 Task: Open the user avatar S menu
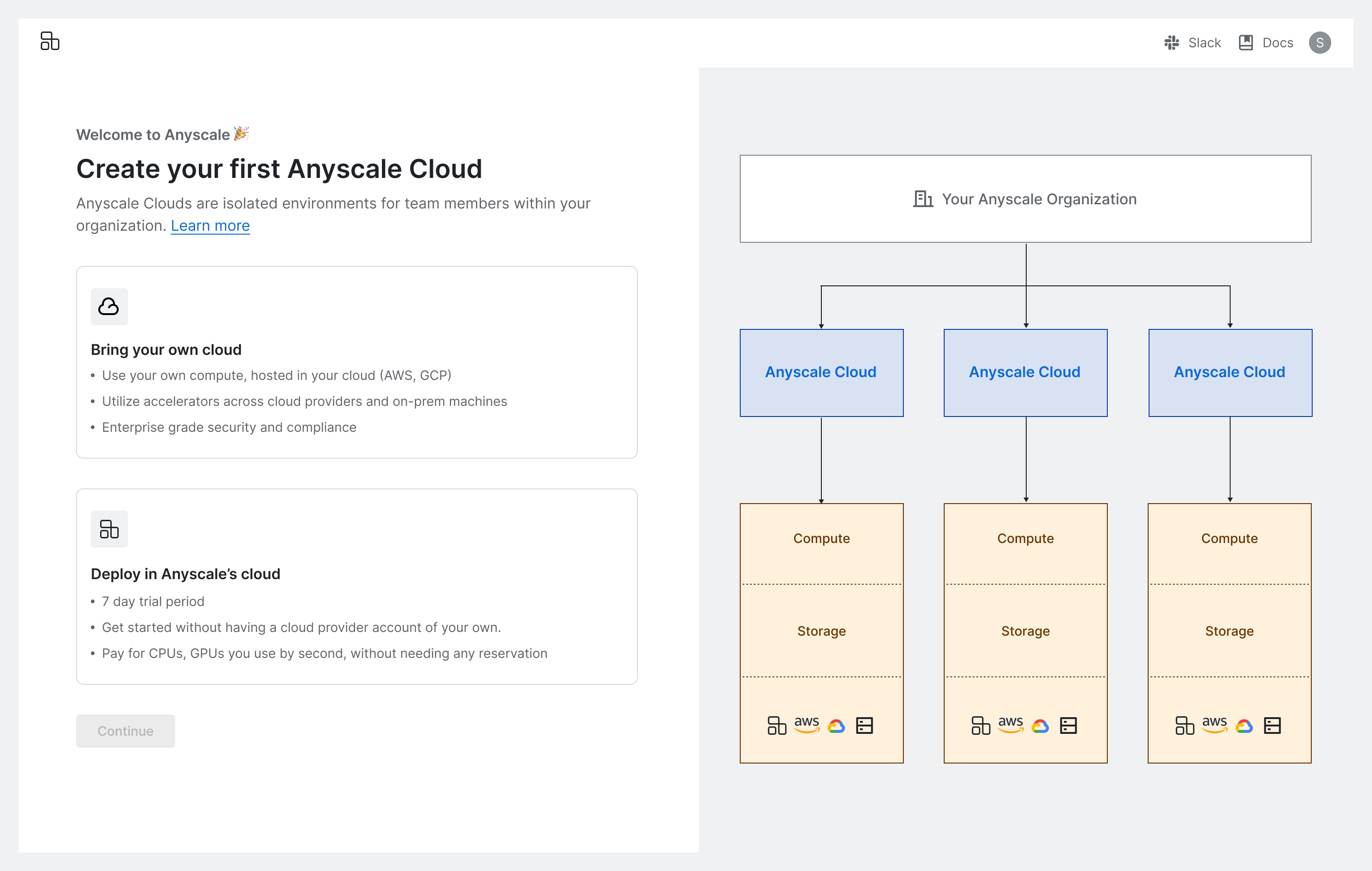point(1320,43)
